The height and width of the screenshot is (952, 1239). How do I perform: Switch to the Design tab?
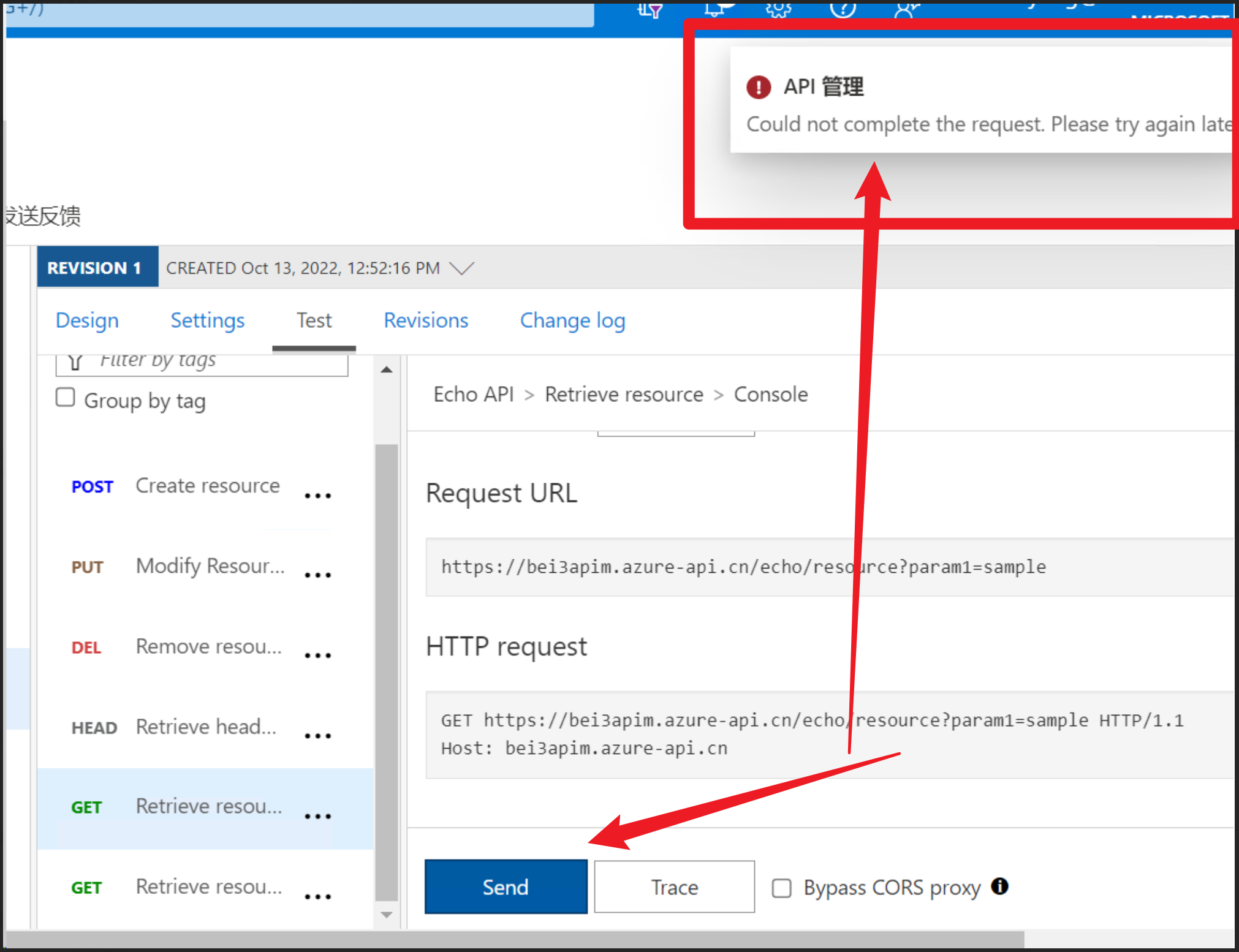pyautogui.click(x=87, y=320)
